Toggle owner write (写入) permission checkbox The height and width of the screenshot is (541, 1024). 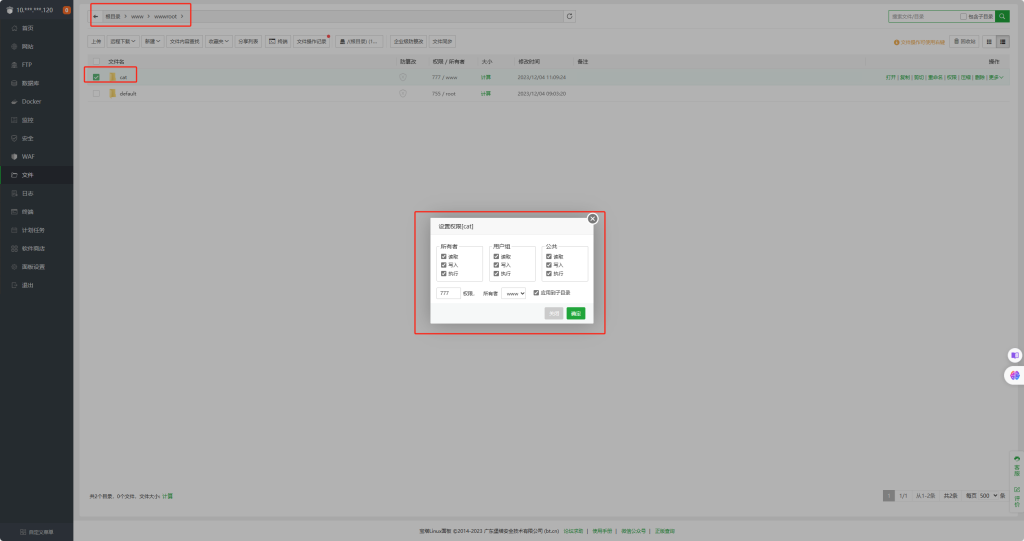pos(443,265)
